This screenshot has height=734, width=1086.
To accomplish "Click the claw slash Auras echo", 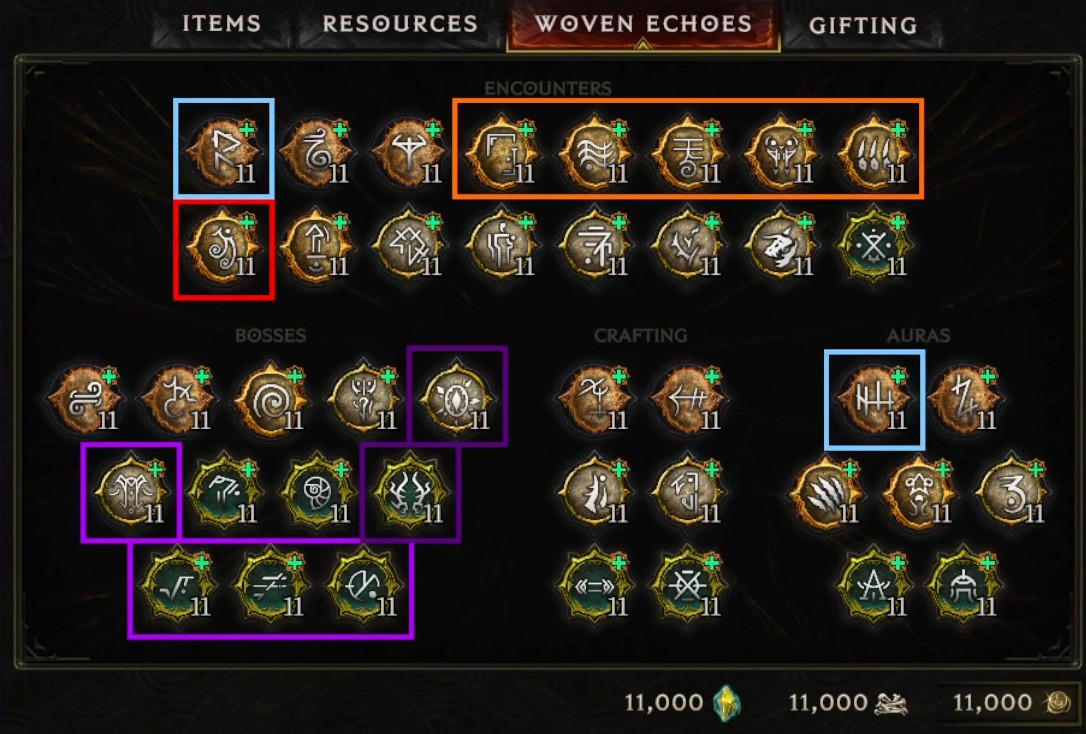I will [x=827, y=492].
